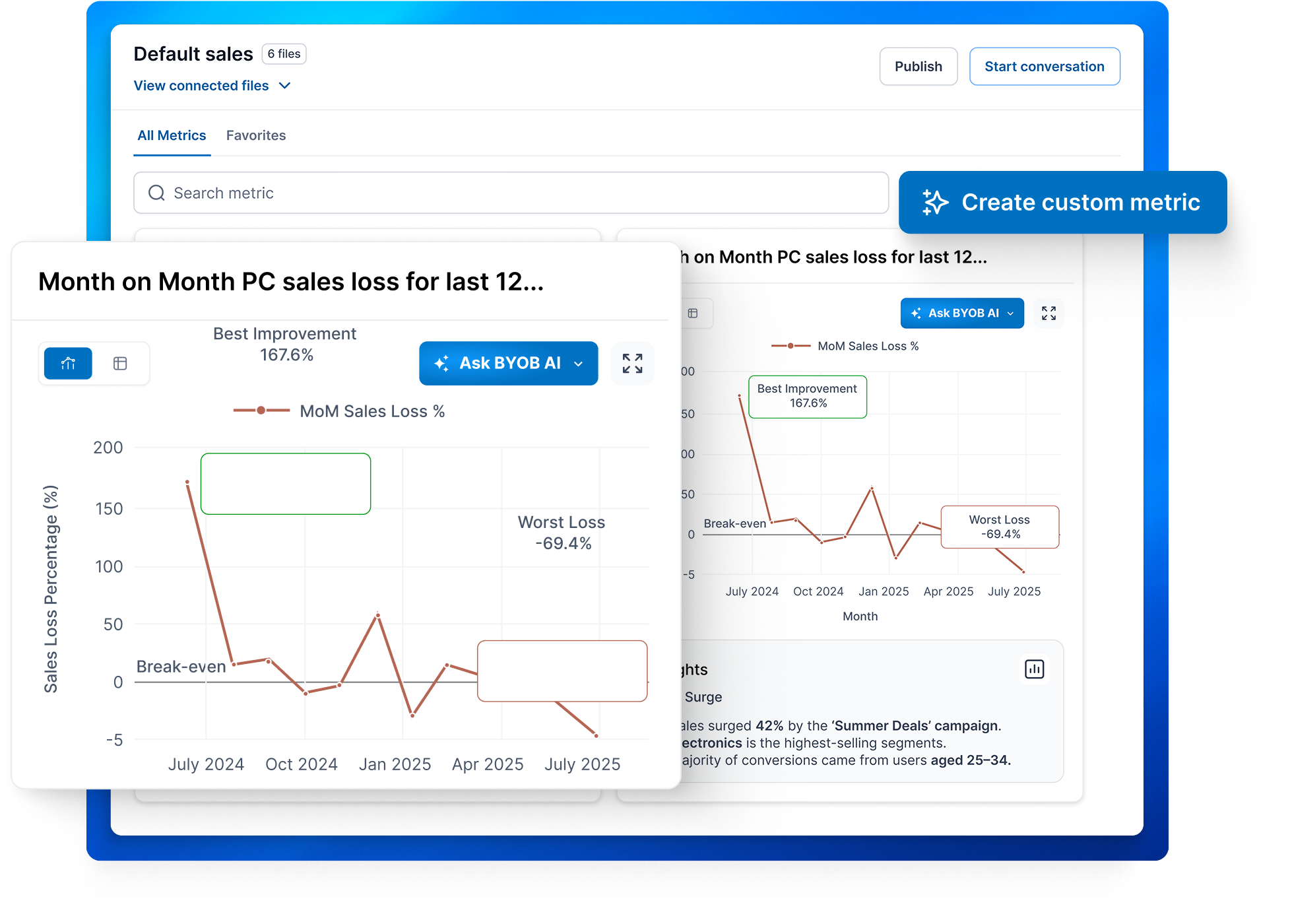Expand View connected files chevron
The width and height of the screenshot is (1290, 924).
[x=285, y=86]
